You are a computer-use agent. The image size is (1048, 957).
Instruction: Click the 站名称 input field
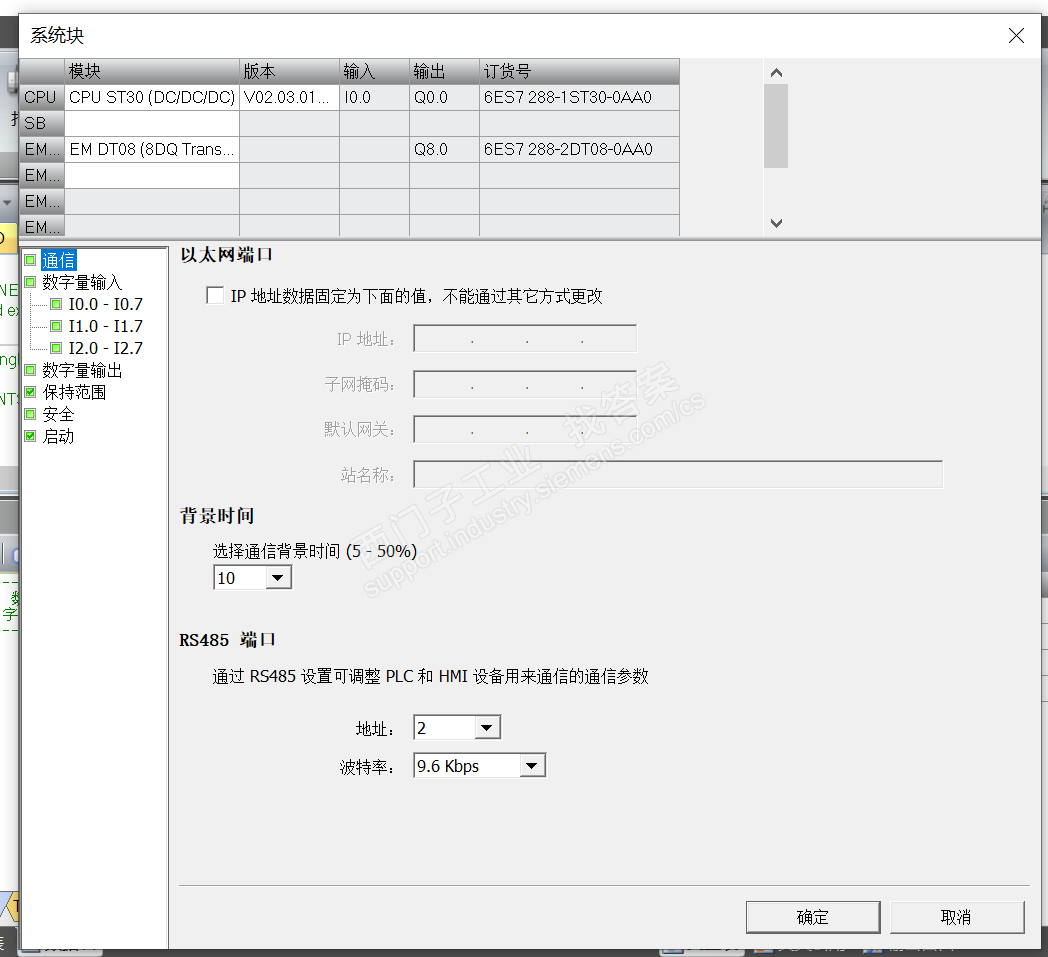point(678,474)
